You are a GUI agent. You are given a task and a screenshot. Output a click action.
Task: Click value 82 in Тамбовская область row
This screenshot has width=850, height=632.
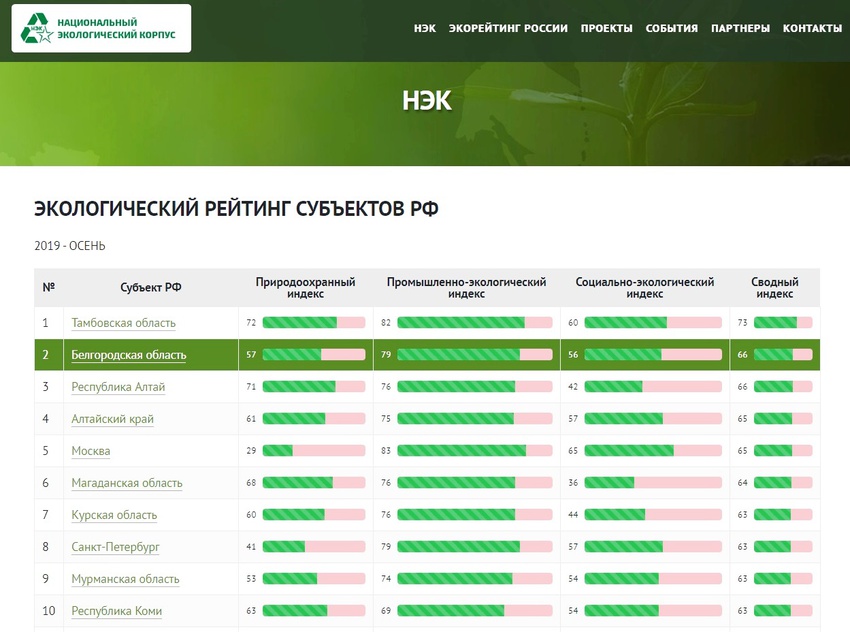386,323
